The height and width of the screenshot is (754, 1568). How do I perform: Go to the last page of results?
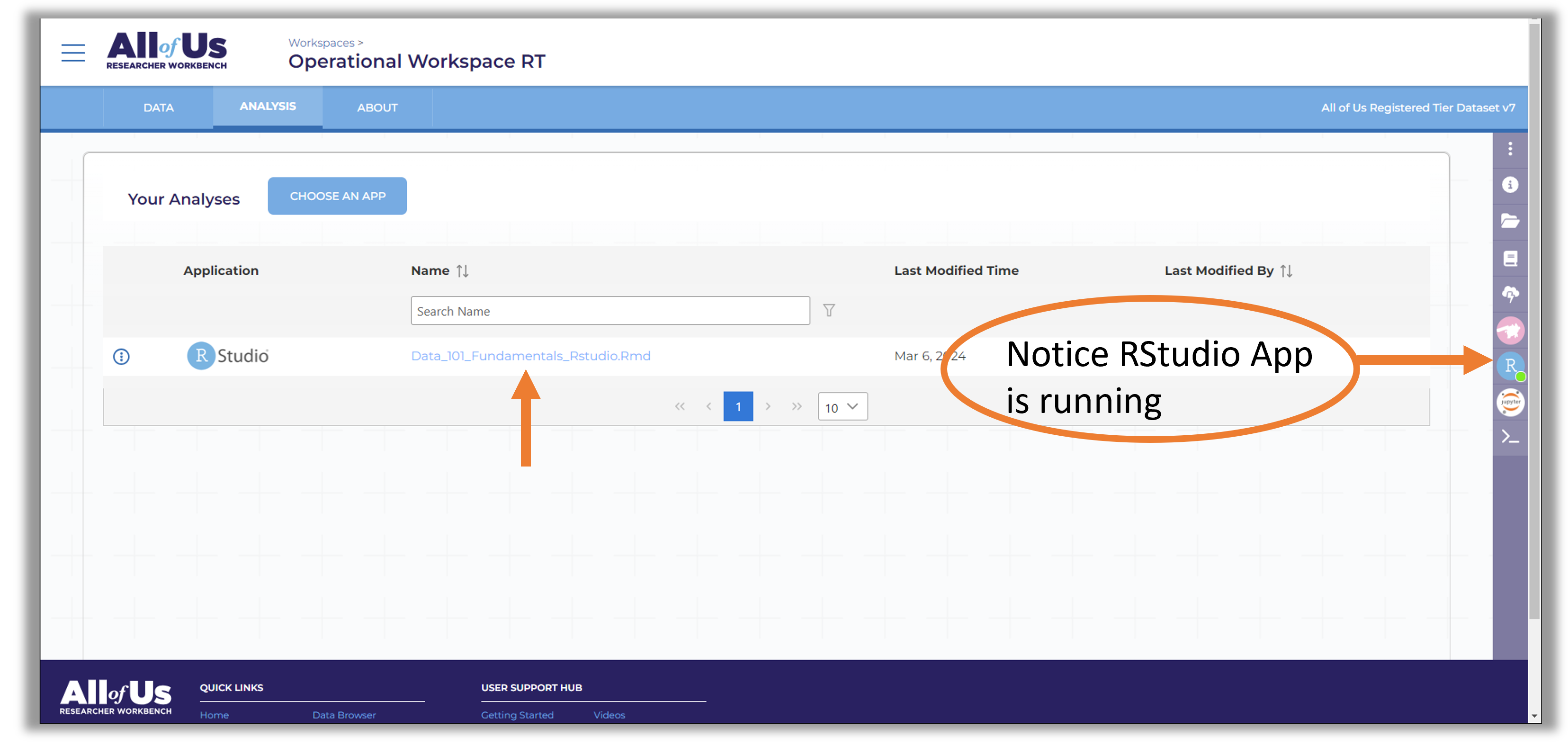point(797,406)
